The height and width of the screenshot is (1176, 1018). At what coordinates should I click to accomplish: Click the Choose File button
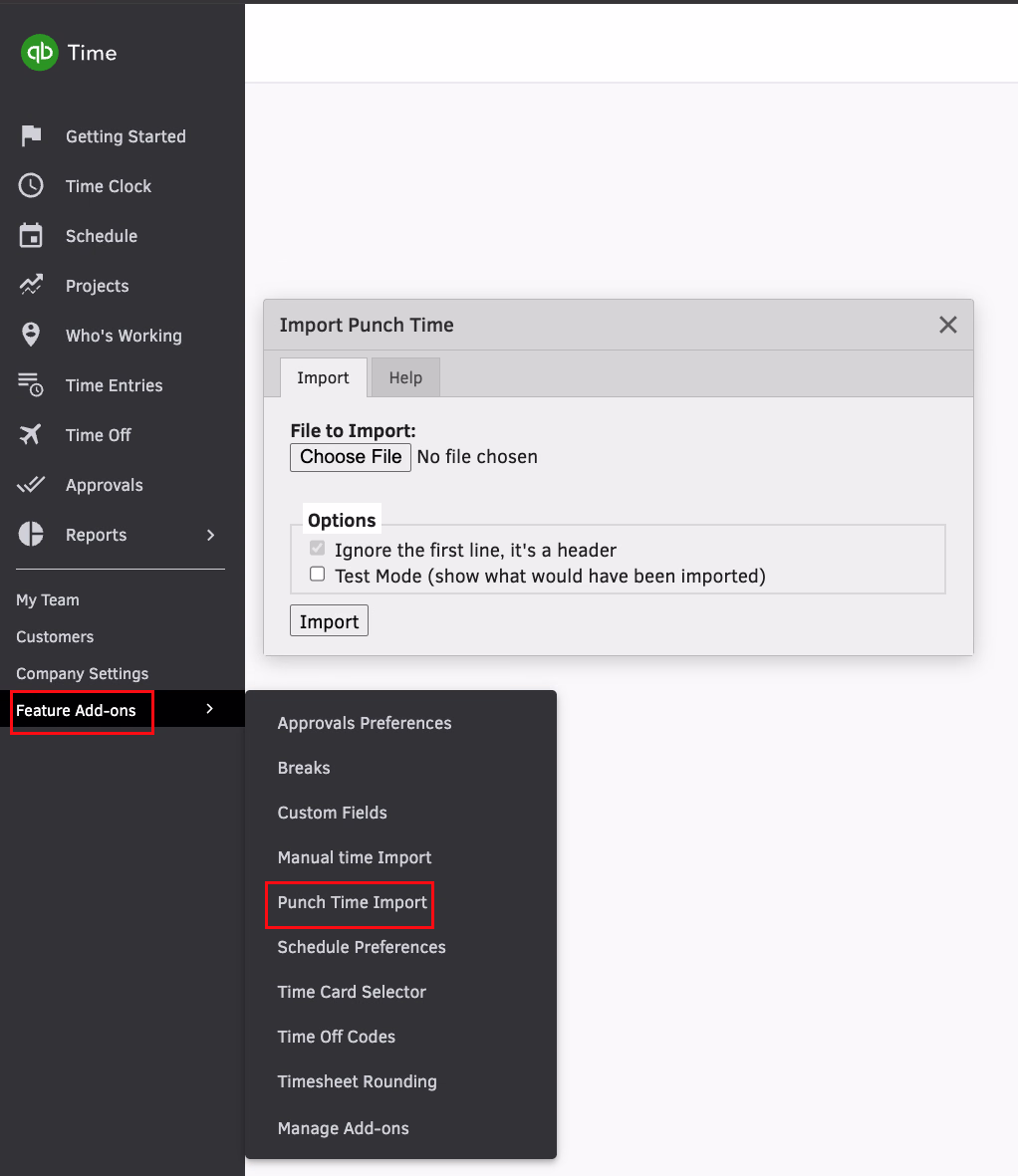[x=351, y=457]
